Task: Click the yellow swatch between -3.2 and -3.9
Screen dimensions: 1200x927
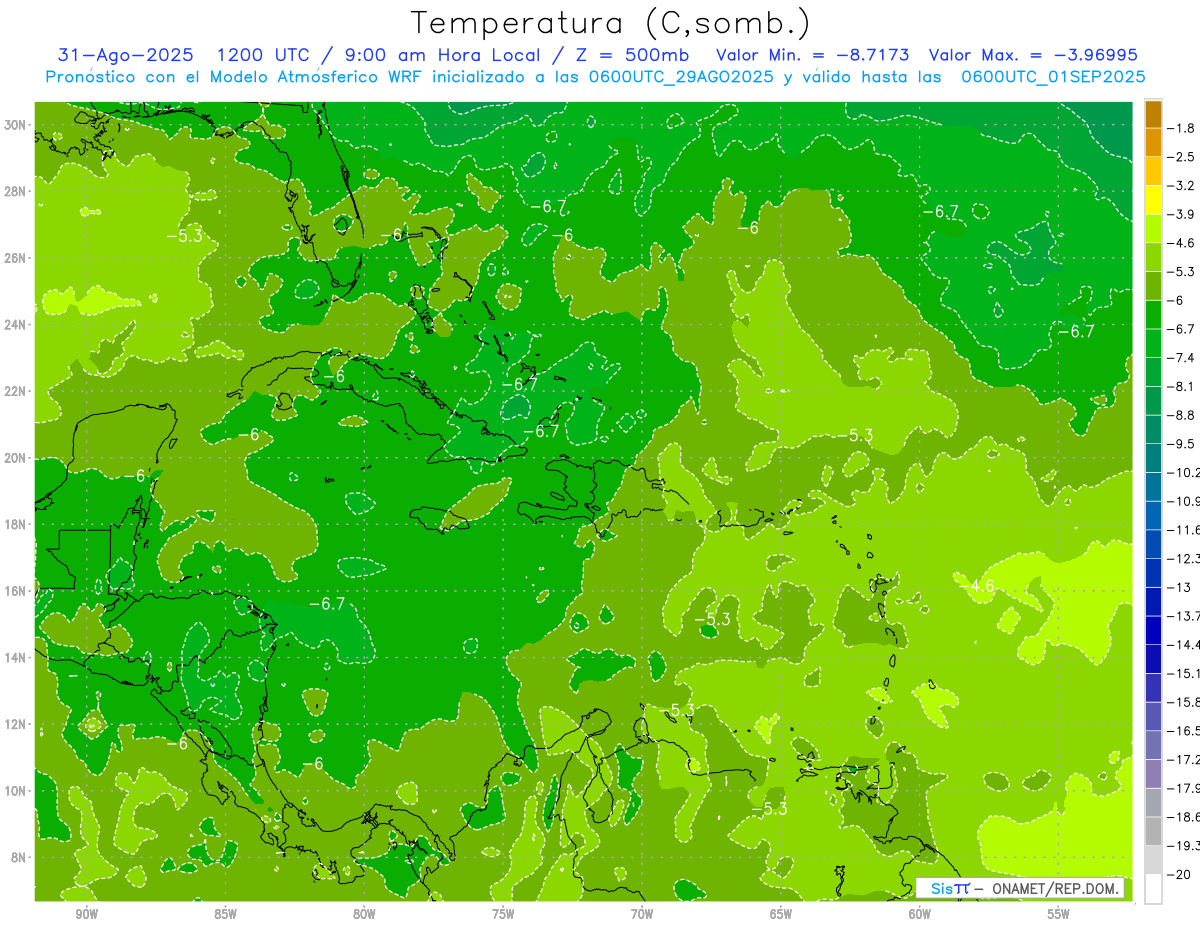Action: (1153, 200)
